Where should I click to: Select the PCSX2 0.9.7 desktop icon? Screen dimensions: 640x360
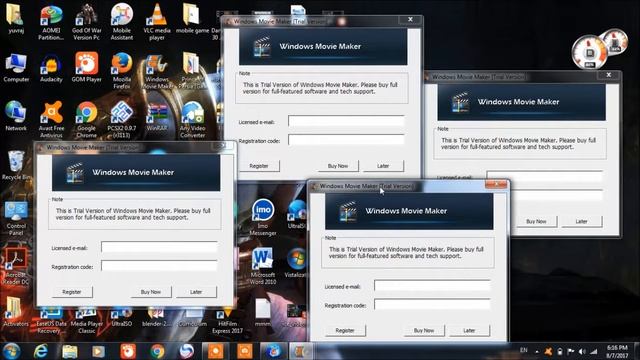(122, 120)
